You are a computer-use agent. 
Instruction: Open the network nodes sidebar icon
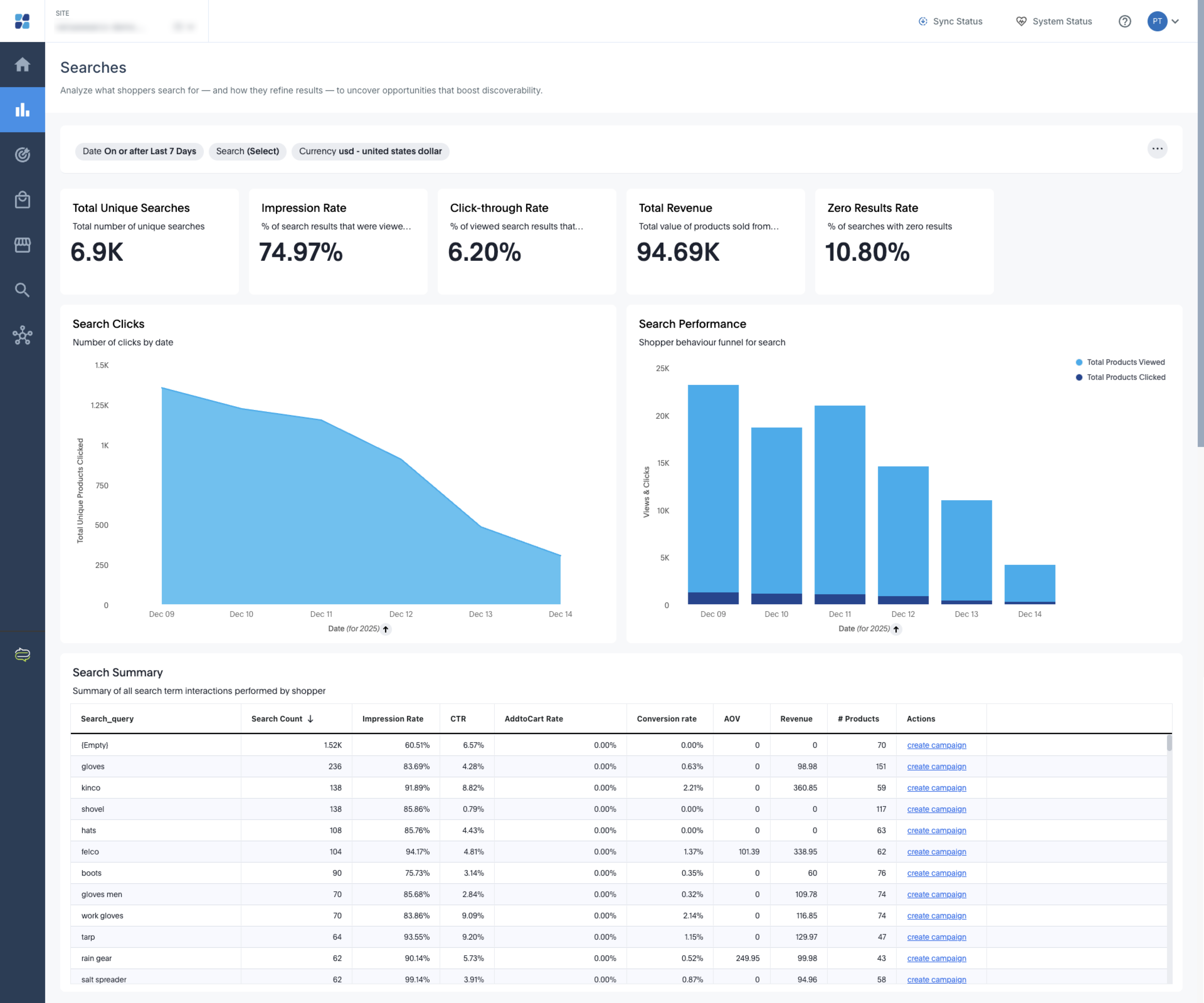coord(22,335)
